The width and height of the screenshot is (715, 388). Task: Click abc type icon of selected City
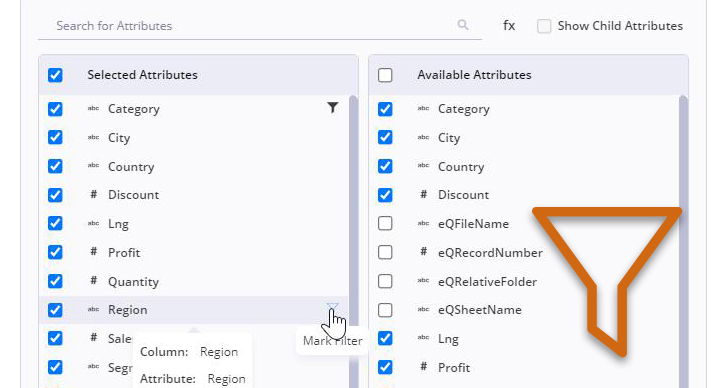tap(93, 137)
